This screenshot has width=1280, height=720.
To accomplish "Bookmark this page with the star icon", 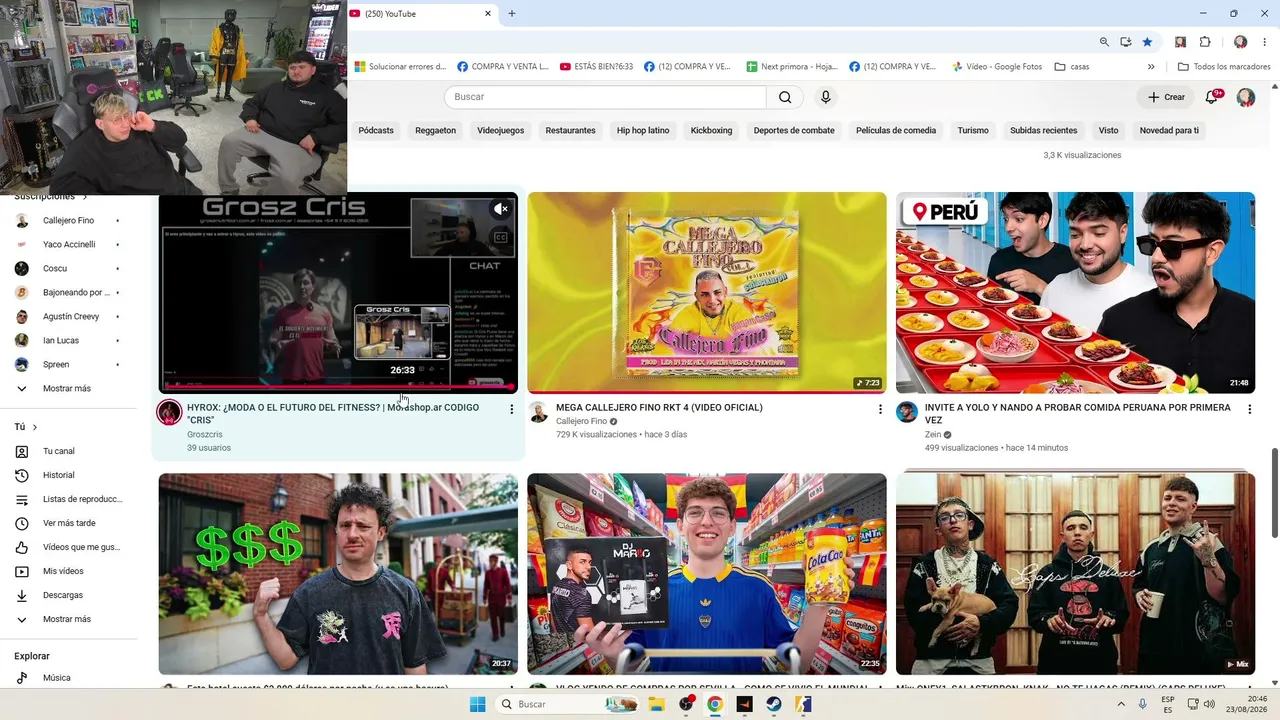I will pos(1147,42).
